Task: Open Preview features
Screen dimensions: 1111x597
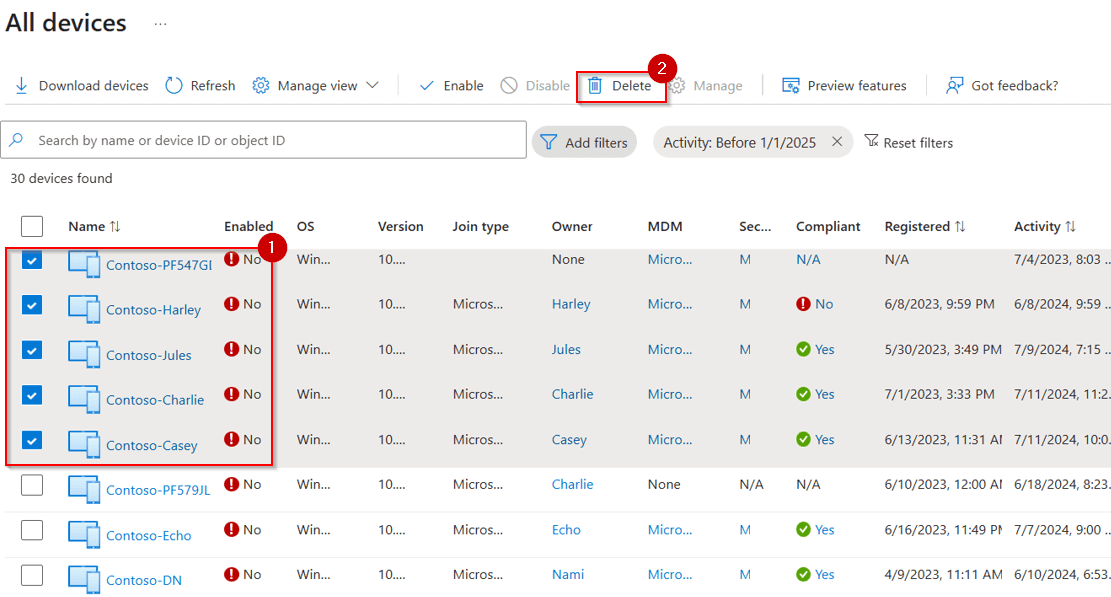Action: point(844,86)
